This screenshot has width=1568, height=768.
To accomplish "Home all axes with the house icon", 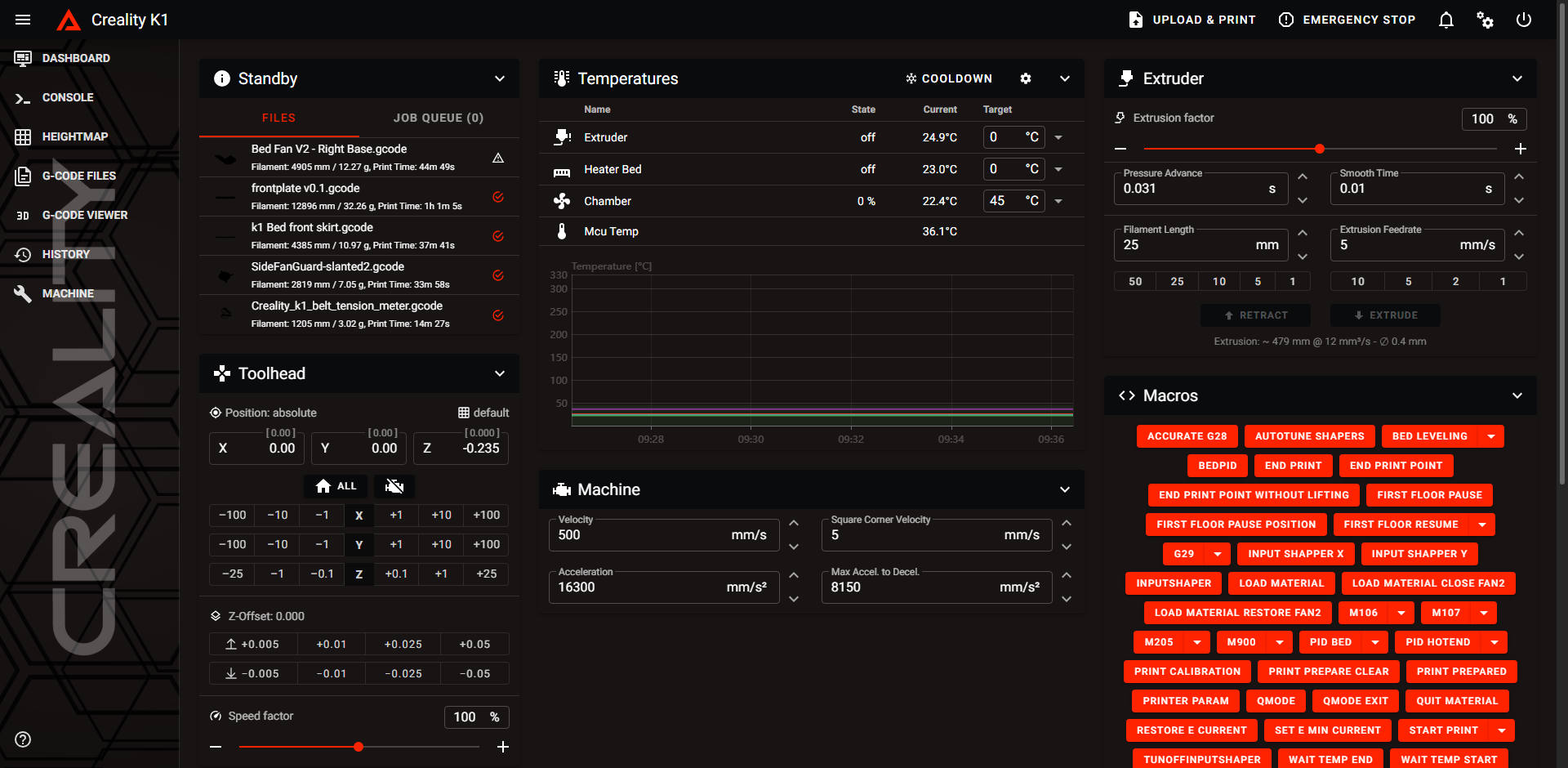I will pos(335,486).
